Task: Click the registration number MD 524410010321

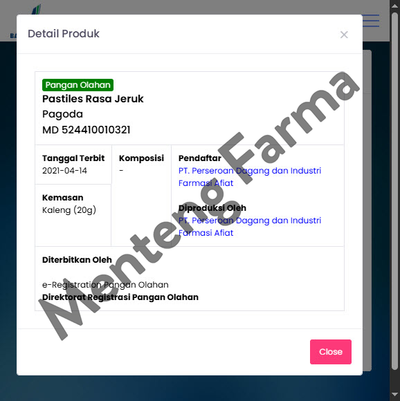Action: click(x=86, y=130)
